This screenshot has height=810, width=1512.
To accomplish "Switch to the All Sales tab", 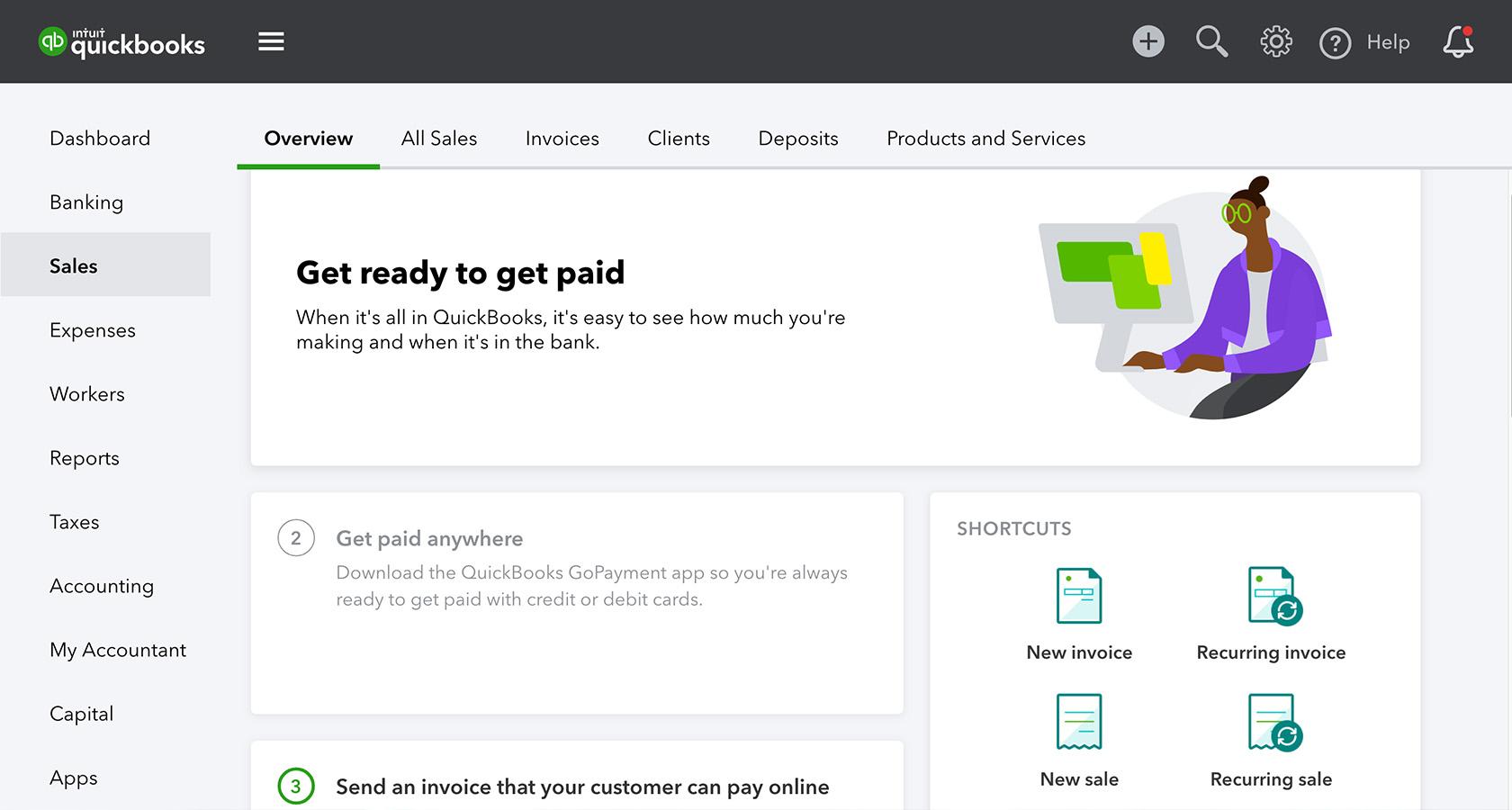I will [x=439, y=139].
